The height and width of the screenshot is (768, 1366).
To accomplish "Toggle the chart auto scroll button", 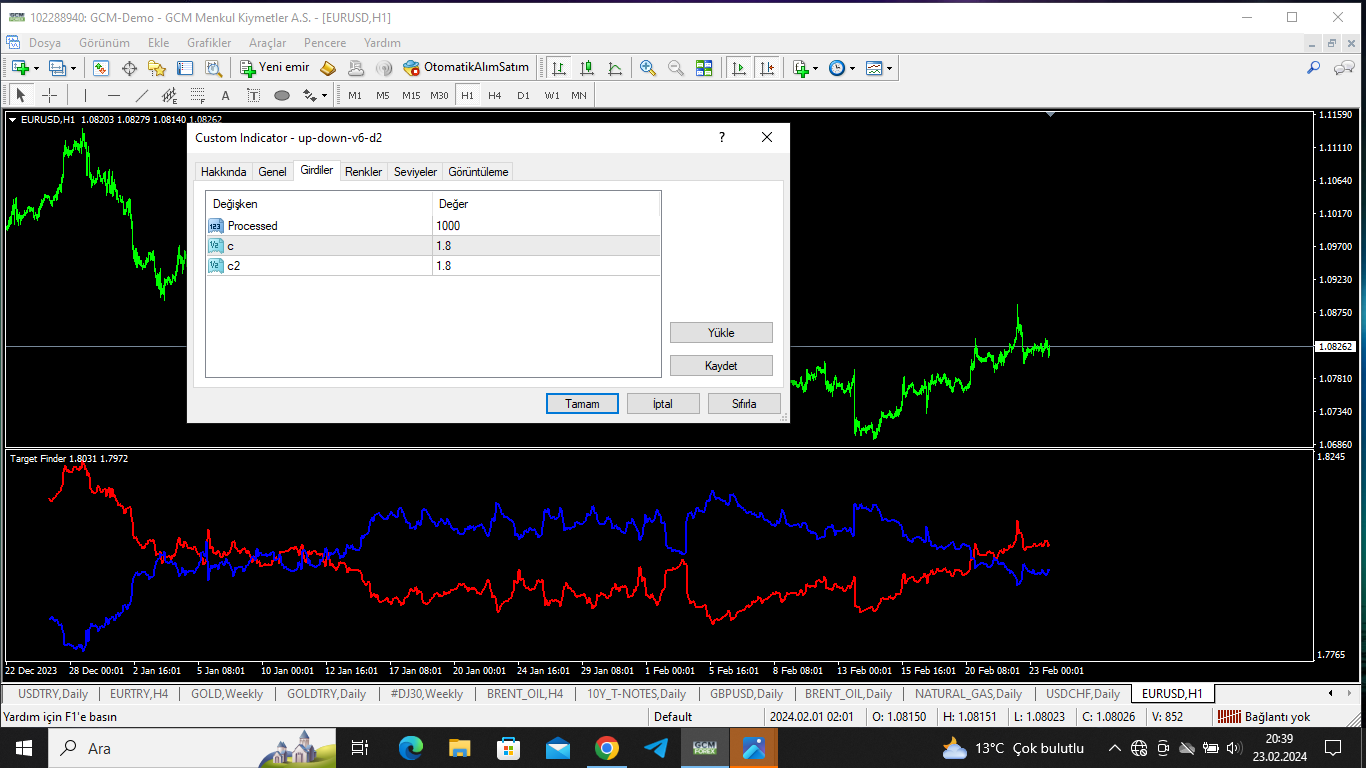I will [739, 68].
